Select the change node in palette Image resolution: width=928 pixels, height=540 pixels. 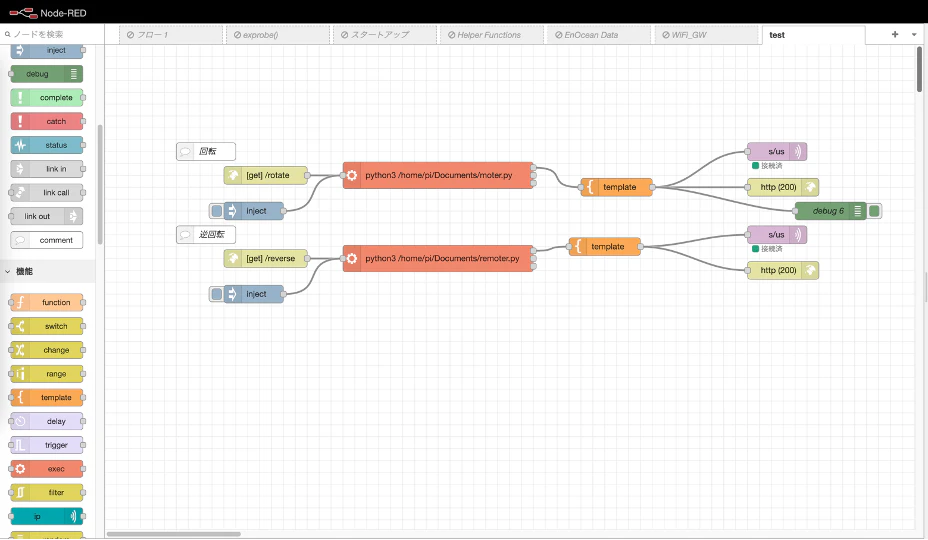[47, 350]
